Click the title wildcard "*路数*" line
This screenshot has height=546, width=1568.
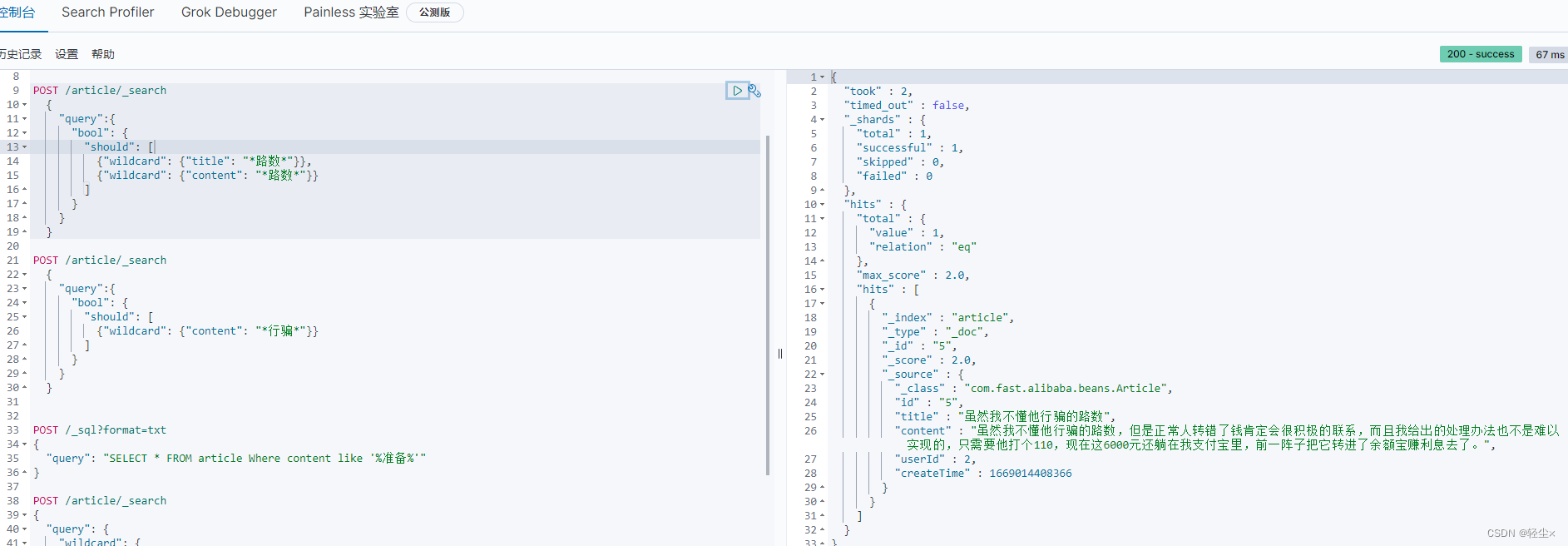(x=204, y=161)
